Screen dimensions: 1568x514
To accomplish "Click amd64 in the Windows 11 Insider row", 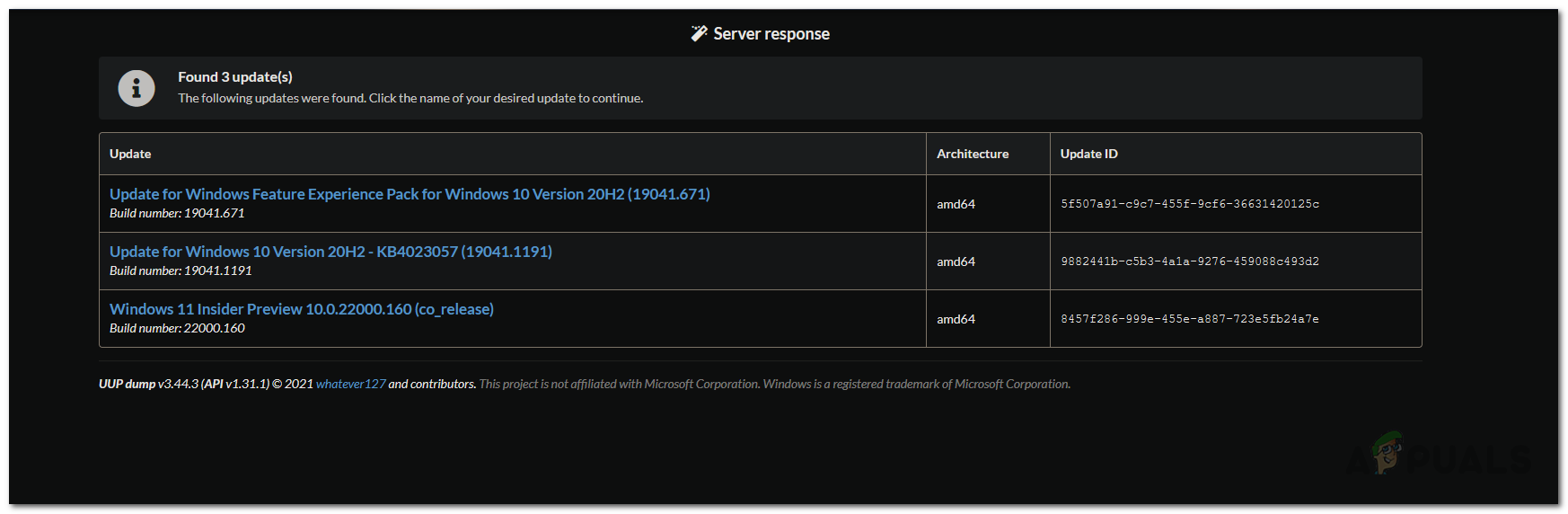I will coord(956,319).
